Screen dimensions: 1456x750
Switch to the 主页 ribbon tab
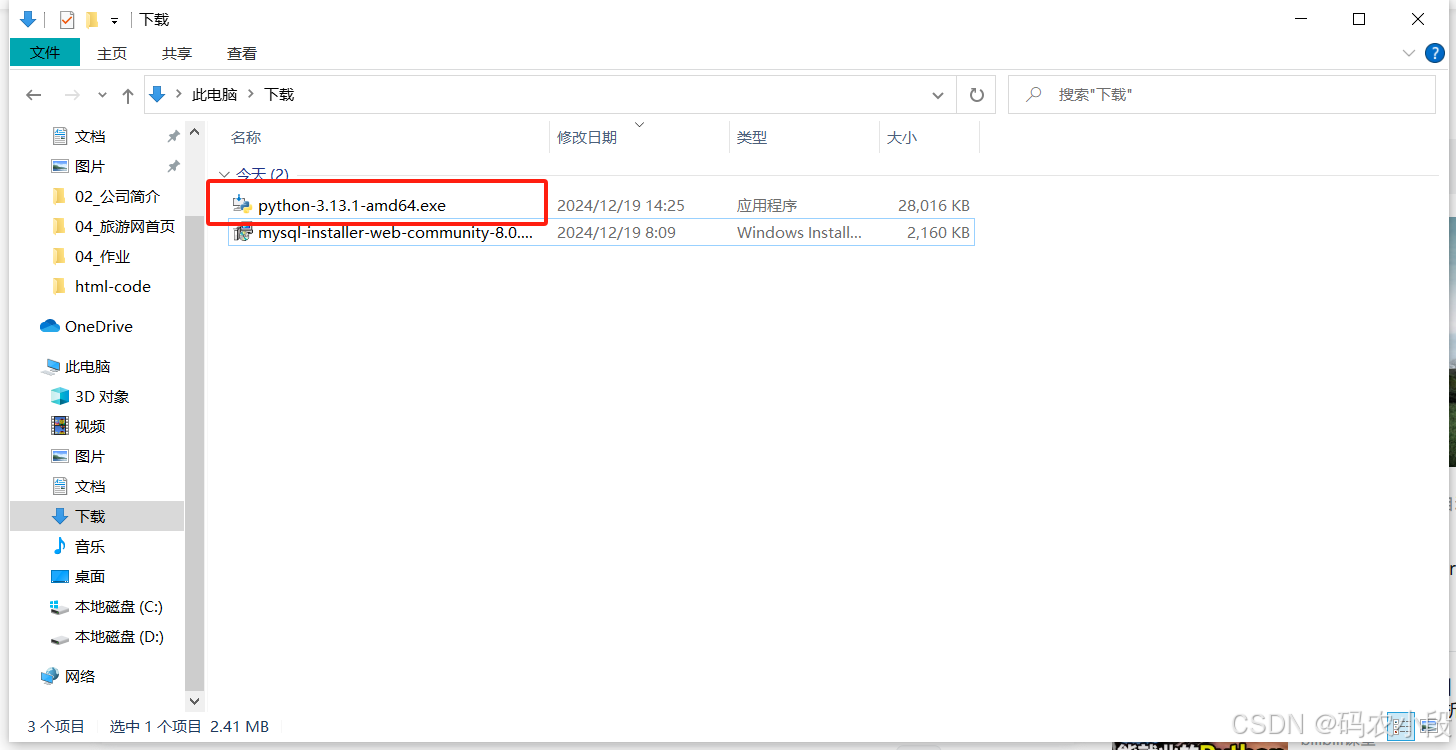(x=112, y=53)
